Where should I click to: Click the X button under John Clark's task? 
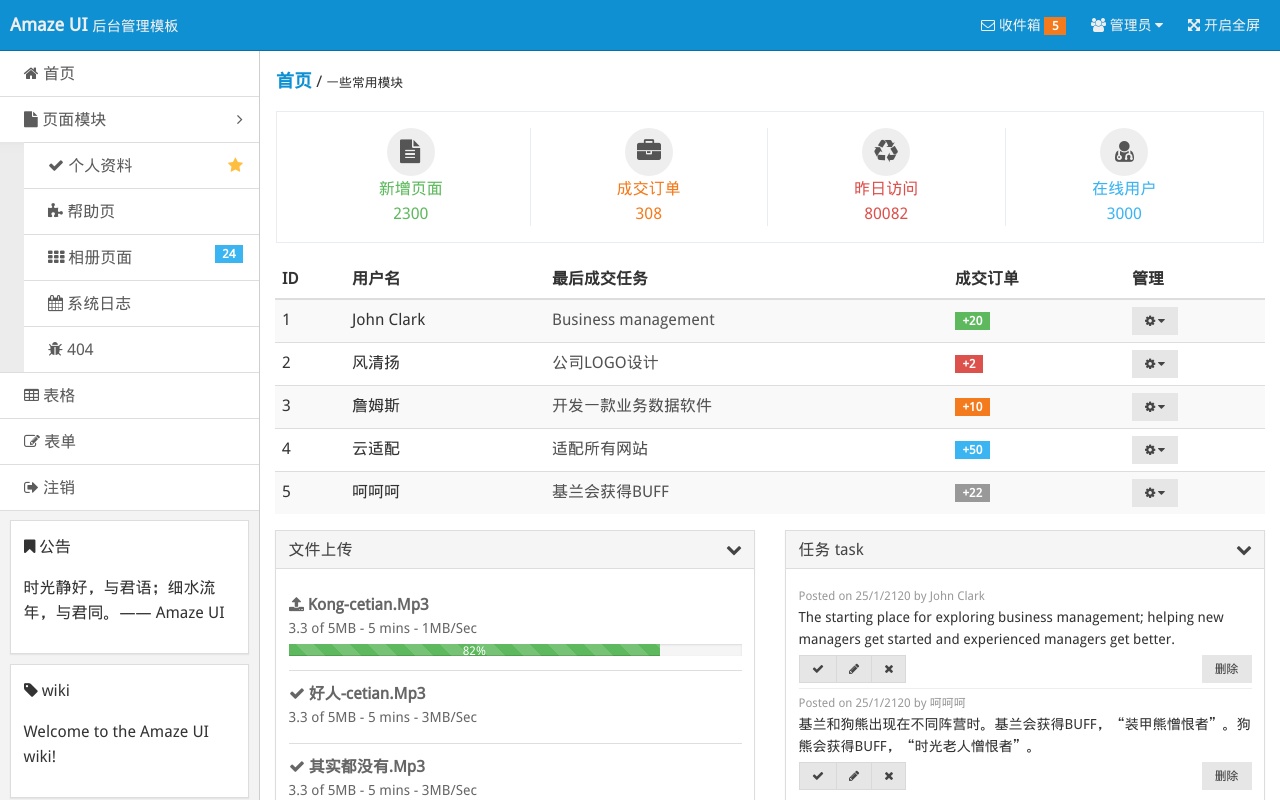point(888,669)
